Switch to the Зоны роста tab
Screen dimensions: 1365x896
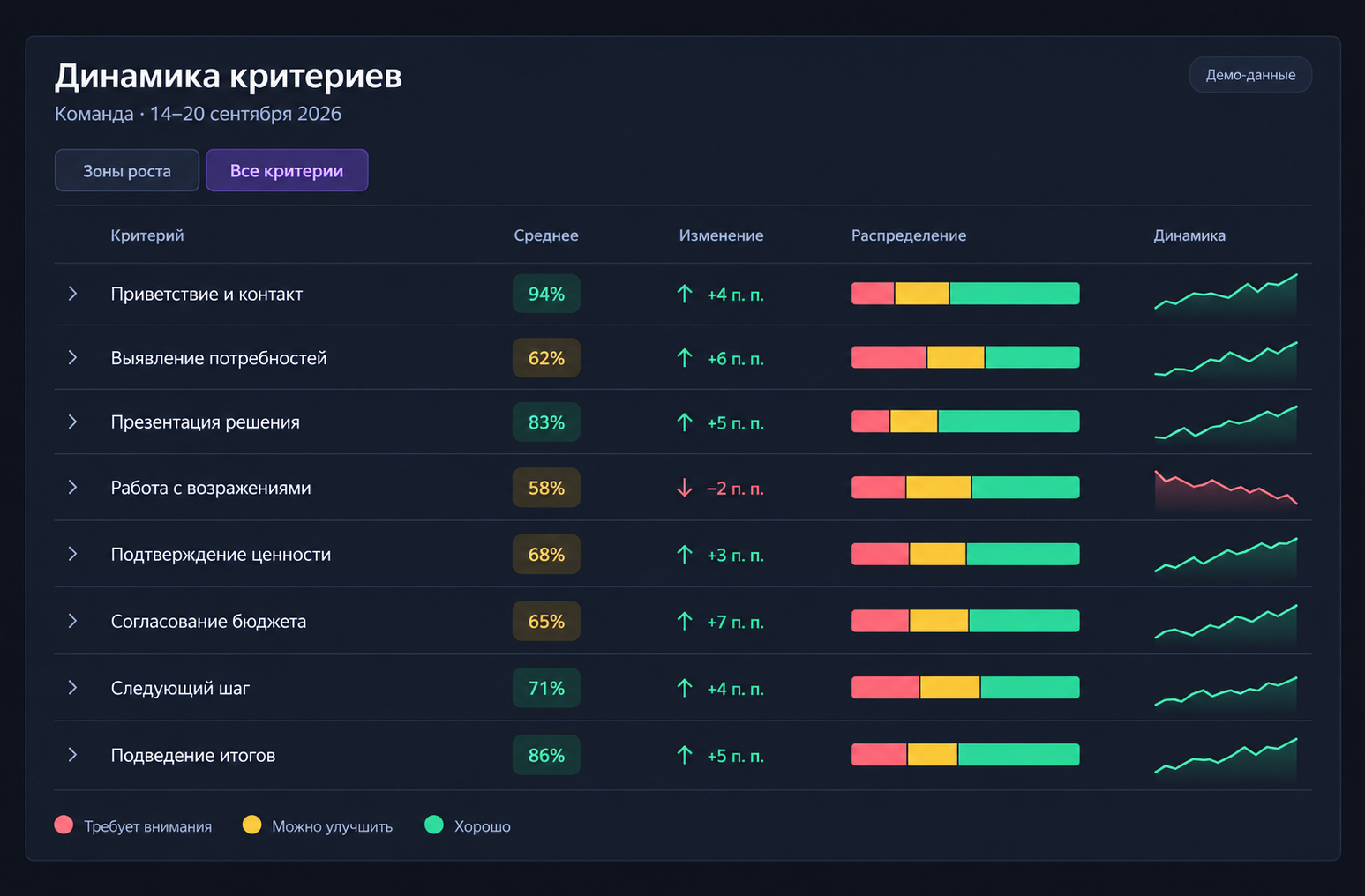point(127,170)
